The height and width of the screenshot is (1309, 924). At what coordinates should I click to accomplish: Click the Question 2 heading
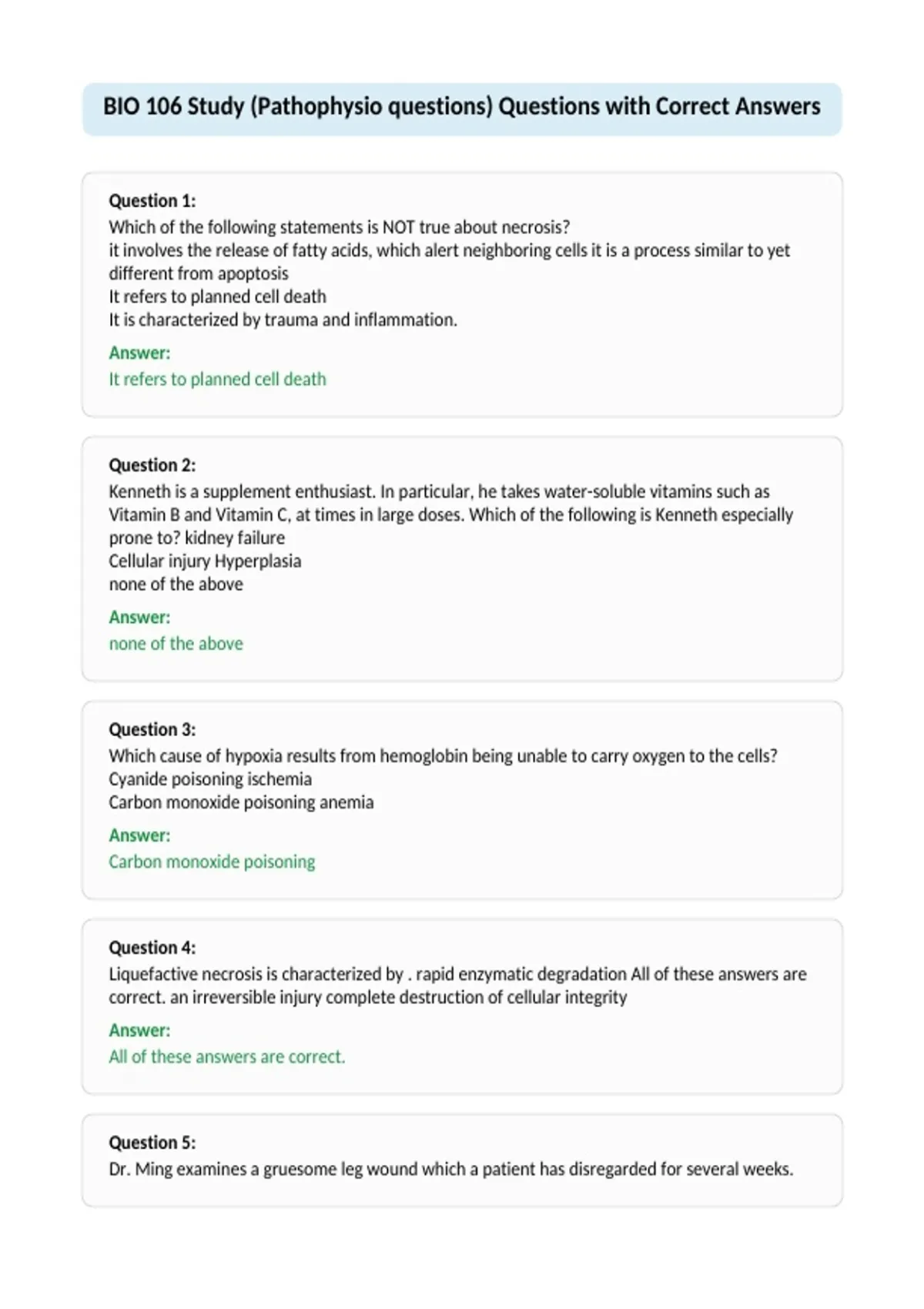(x=152, y=465)
